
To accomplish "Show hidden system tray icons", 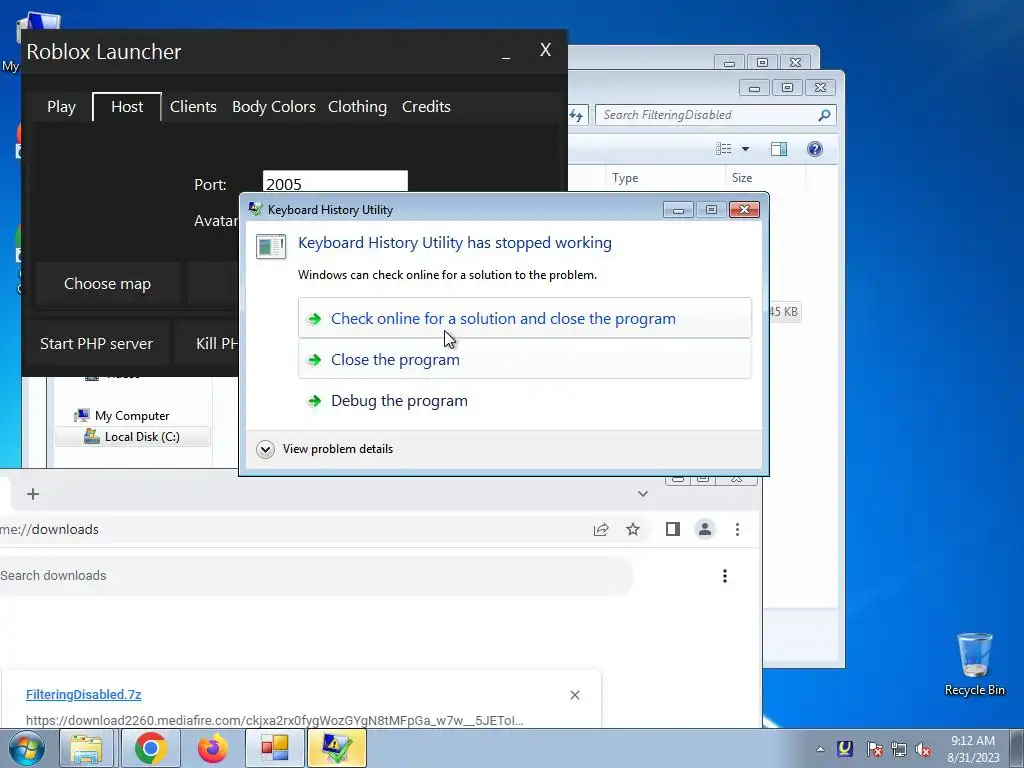I will pyautogui.click(x=820, y=749).
